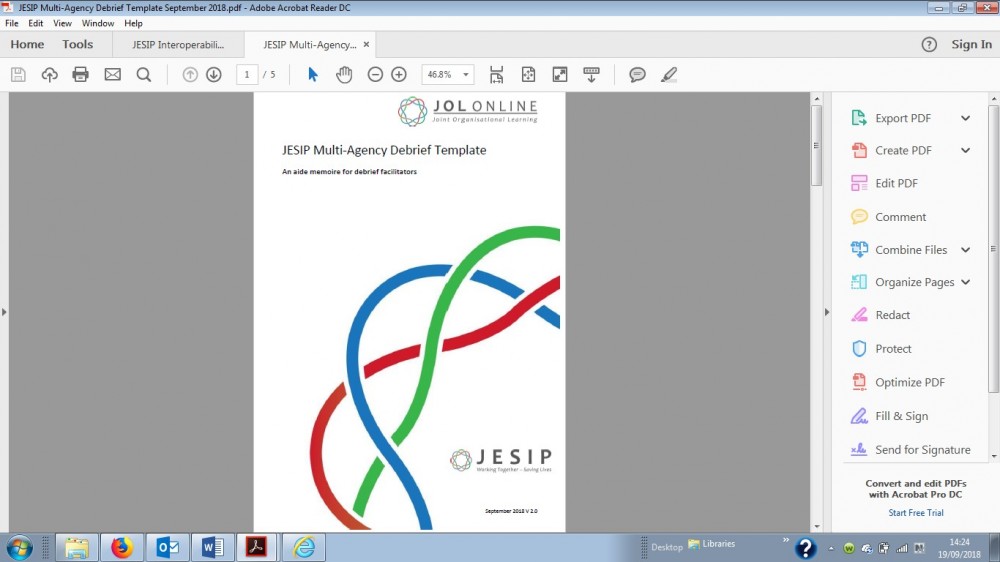Open the zoom level 46.8% dropdown
This screenshot has height=562, width=1000.
point(466,75)
